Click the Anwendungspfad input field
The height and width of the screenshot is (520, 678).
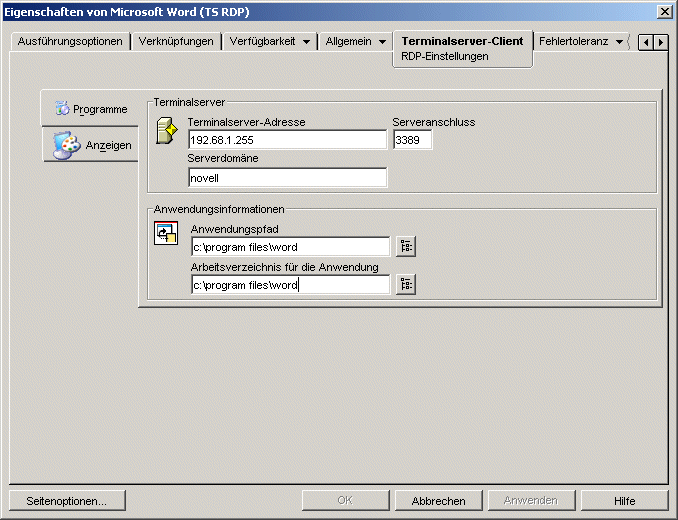tap(291, 247)
